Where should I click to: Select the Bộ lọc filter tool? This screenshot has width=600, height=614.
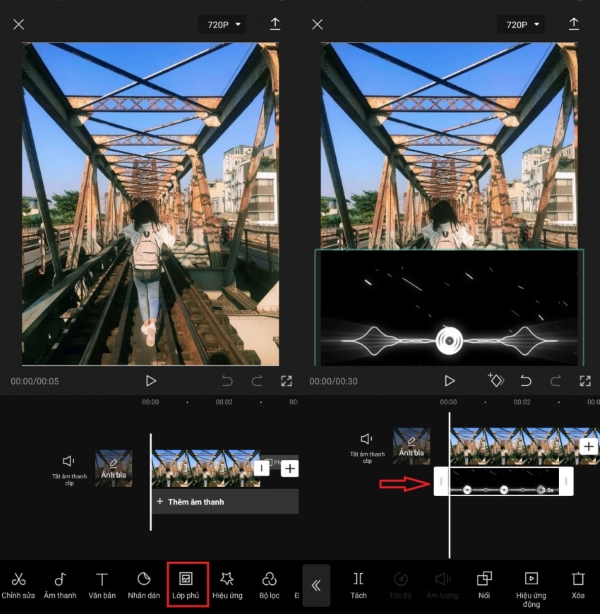(269, 584)
